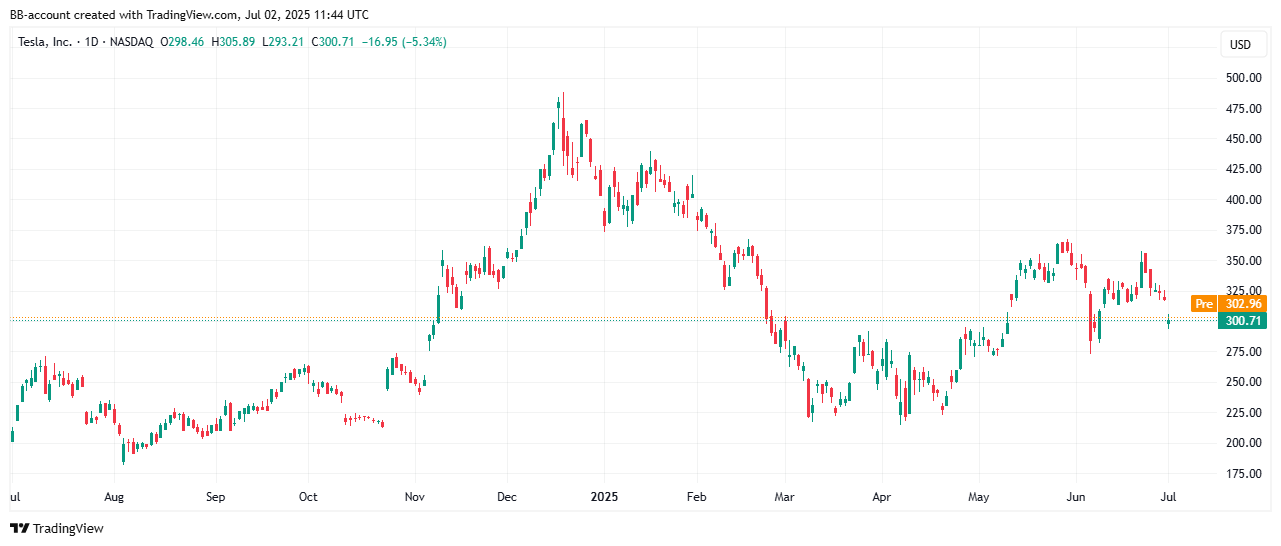
Task: Click the Feb label on time axis
Action: pyautogui.click(x=697, y=497)
